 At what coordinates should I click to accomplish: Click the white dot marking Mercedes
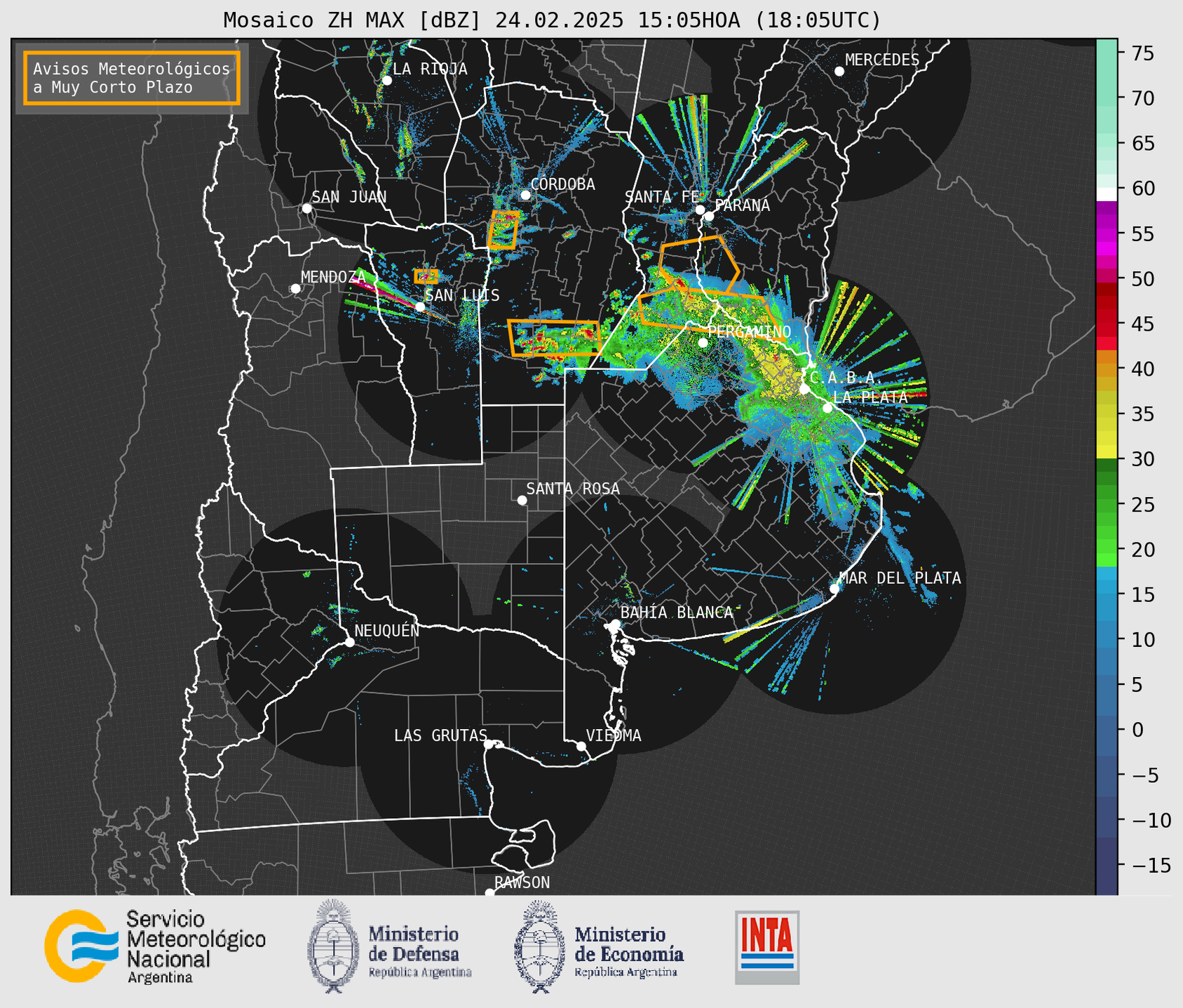coord(839,71)
